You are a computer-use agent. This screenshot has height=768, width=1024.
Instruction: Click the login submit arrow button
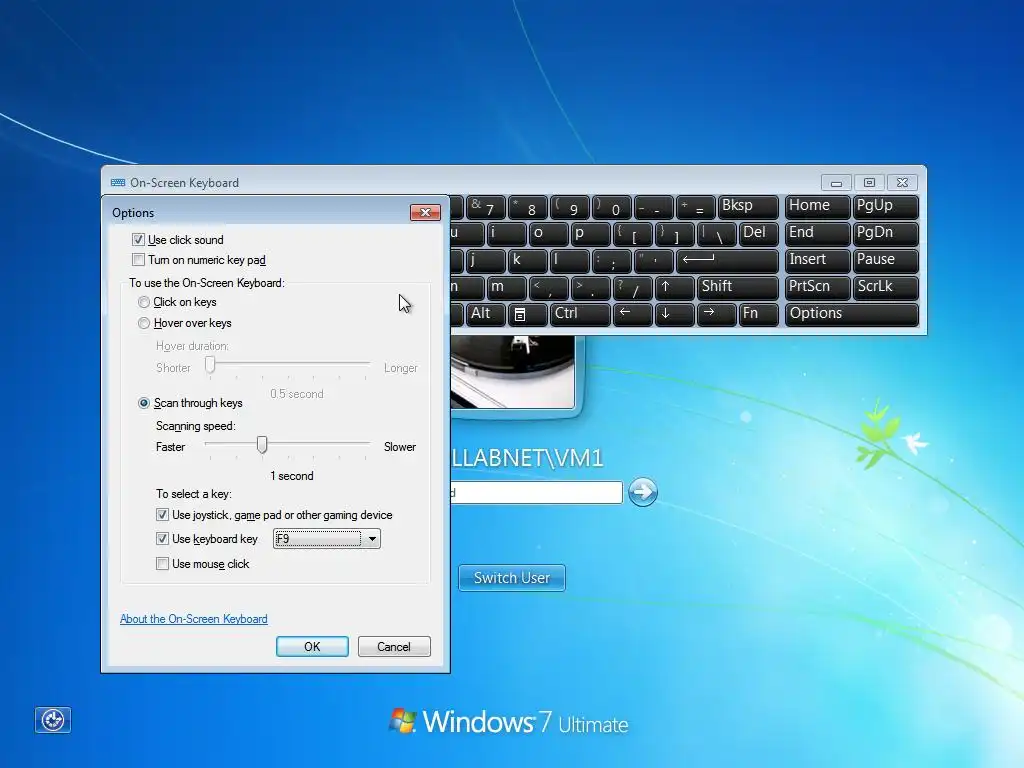pos(643,492)
